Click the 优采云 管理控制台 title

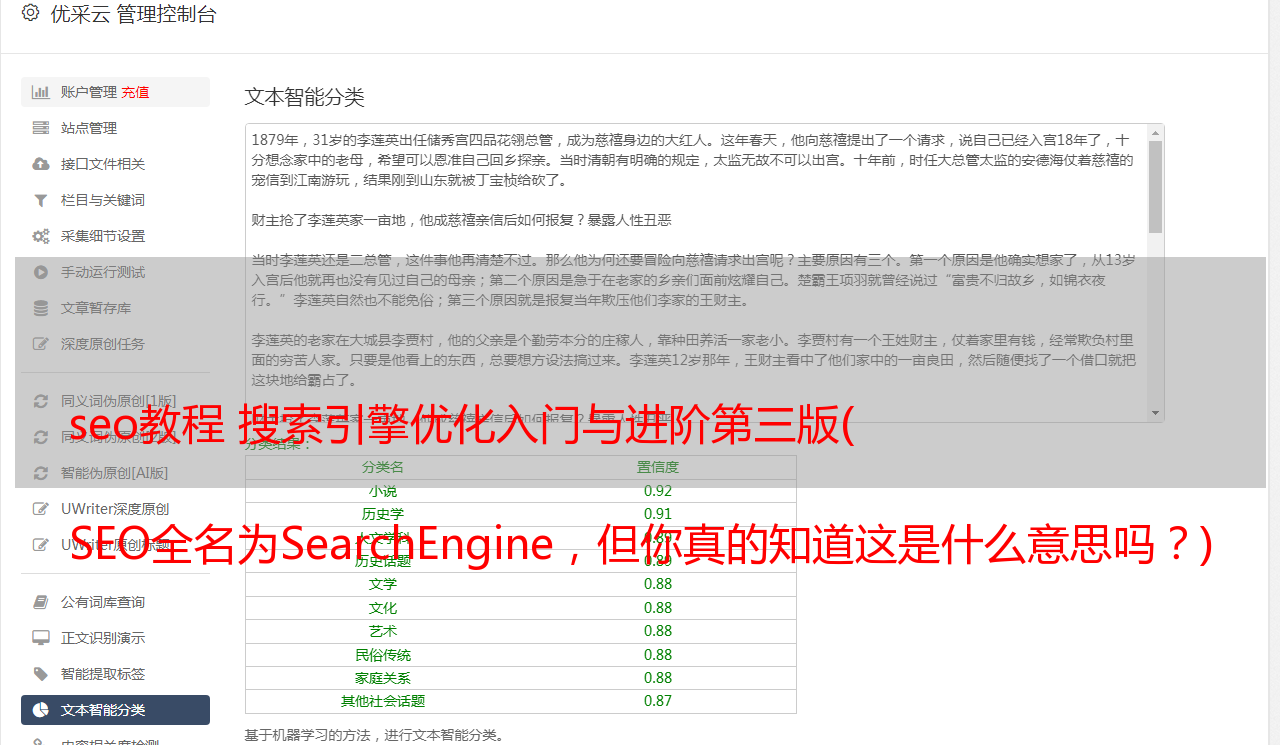pos(133,14)
